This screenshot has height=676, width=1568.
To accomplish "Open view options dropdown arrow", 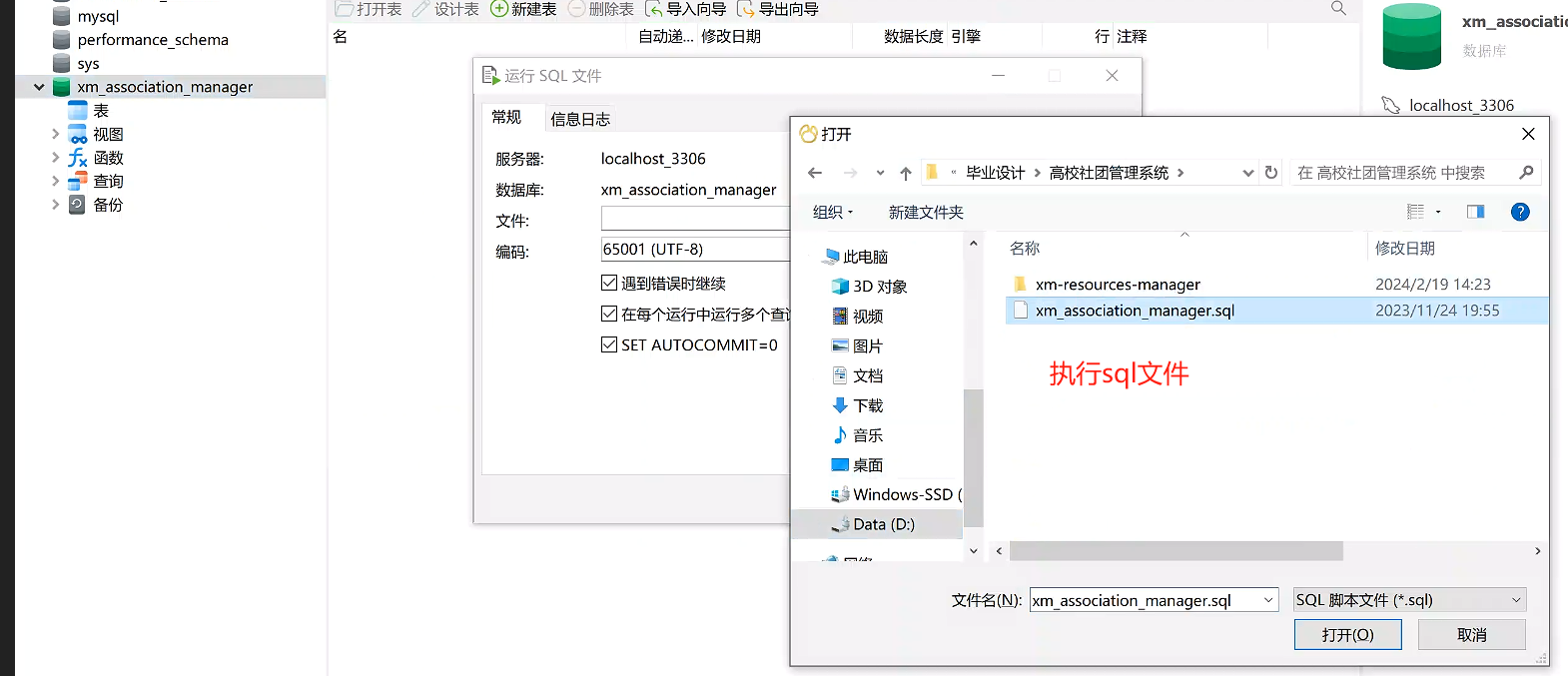I will [1438, 212].
